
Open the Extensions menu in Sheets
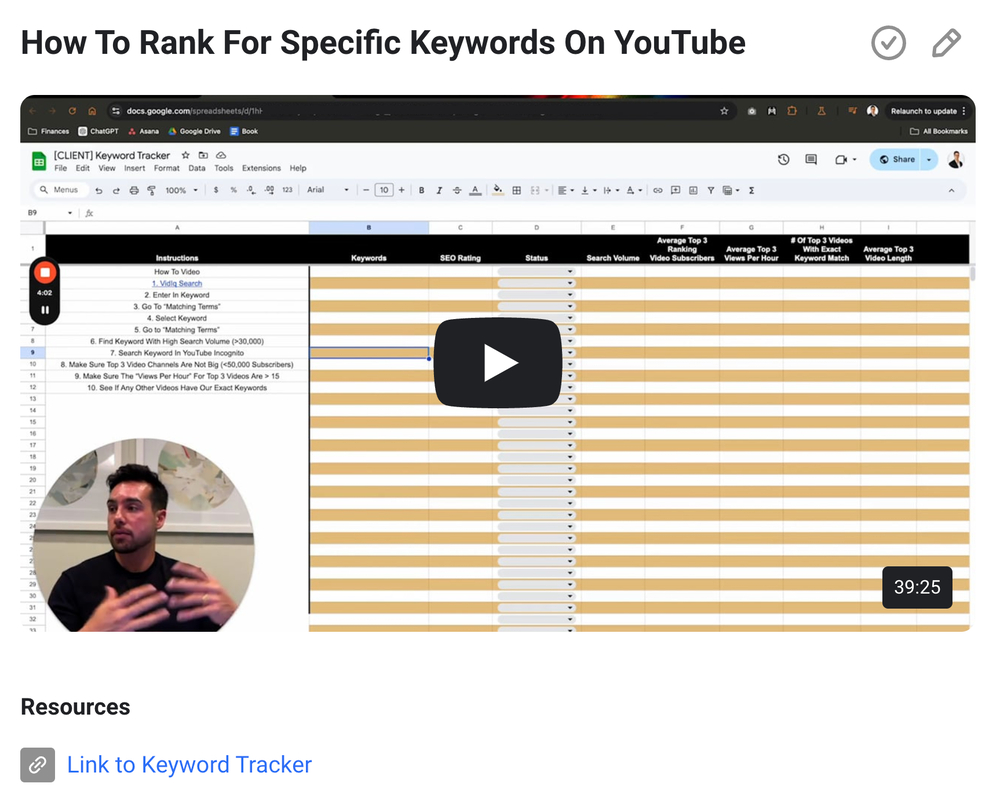261,168
